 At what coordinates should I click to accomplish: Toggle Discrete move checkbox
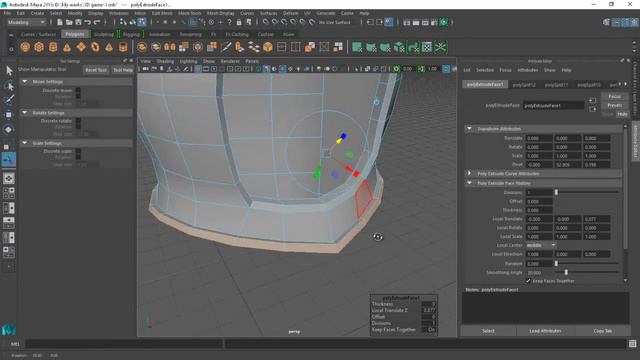[x=78, y=90]
